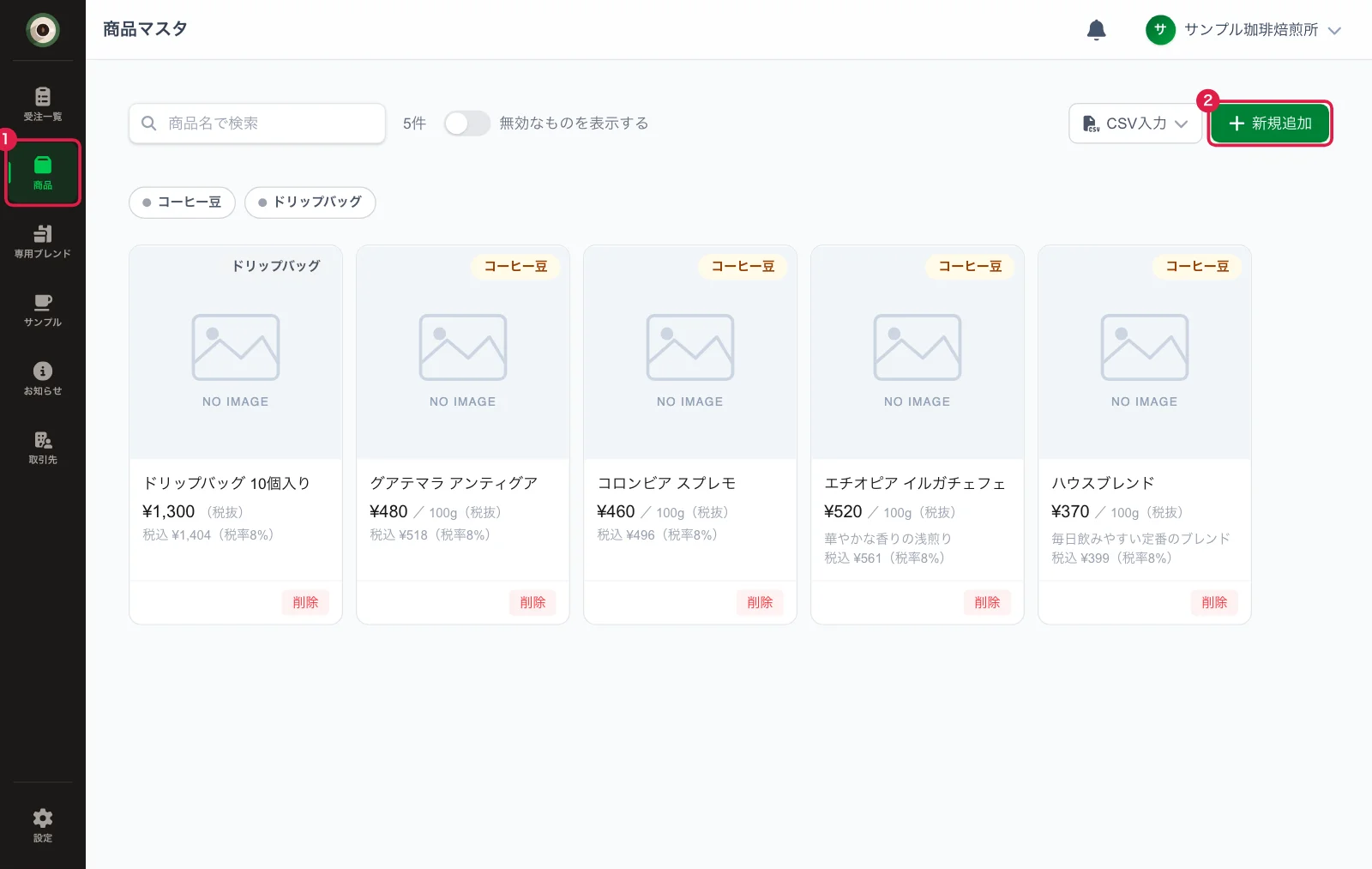The height and width of the screenshot is (869, 1372).
Task: Click the search magnifier icon
Action: (x=148, y=124)
